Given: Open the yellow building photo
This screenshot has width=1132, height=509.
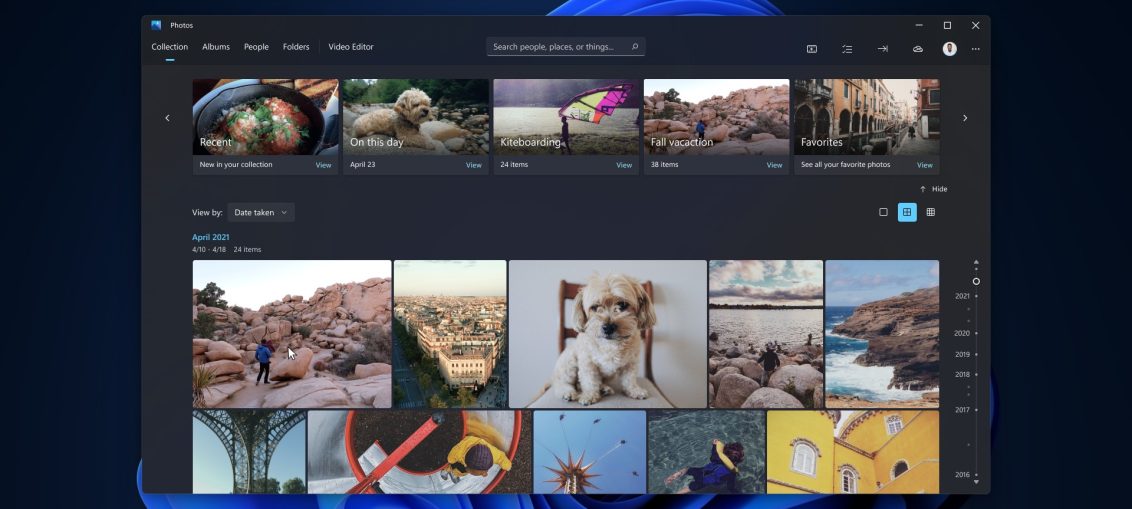Looking at the screenshot, I should tap(853, 452).
